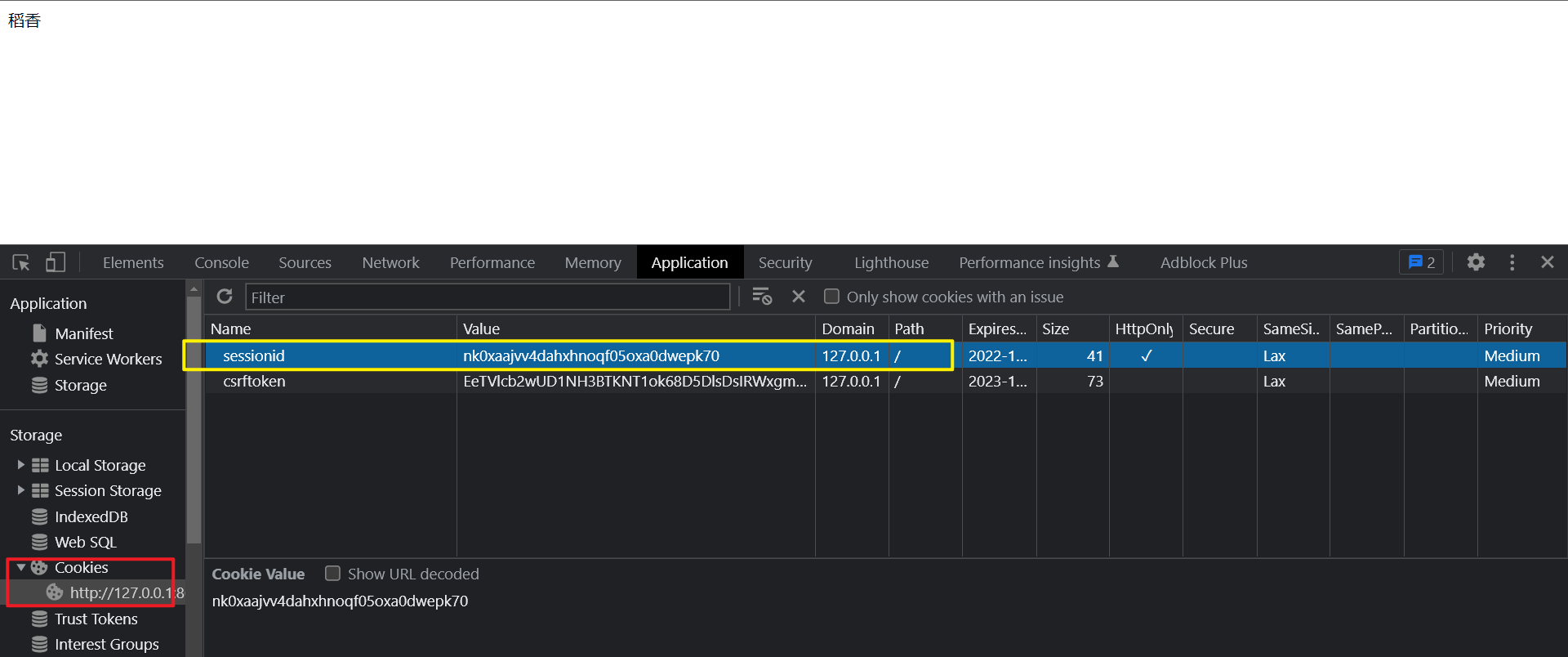Click the Interest Groups database icon
Viewport: 1568px width, 657px height.
tap(39, 644)
